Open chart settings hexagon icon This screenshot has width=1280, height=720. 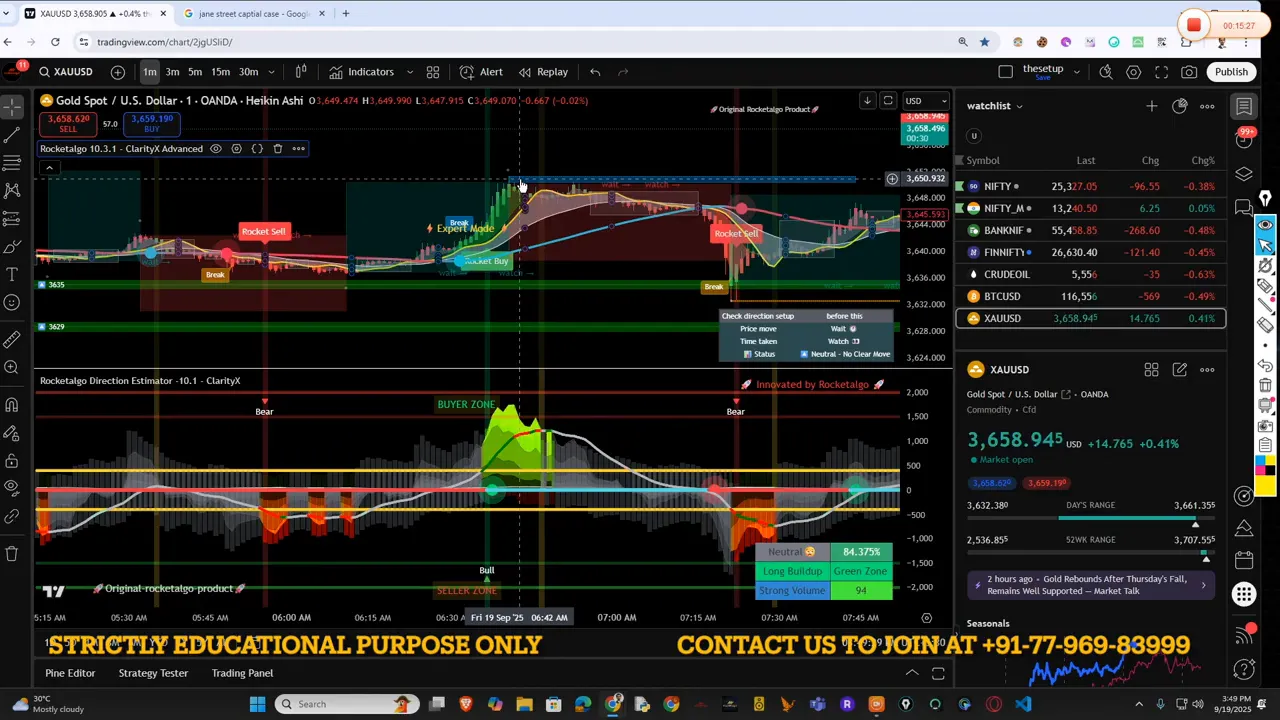click(1133, 72)
